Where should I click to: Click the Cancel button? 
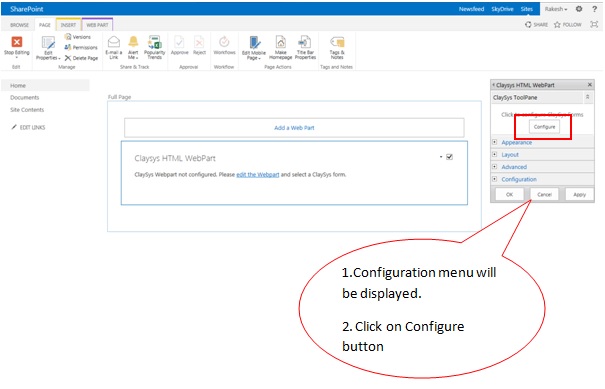(x=544, y=194)
